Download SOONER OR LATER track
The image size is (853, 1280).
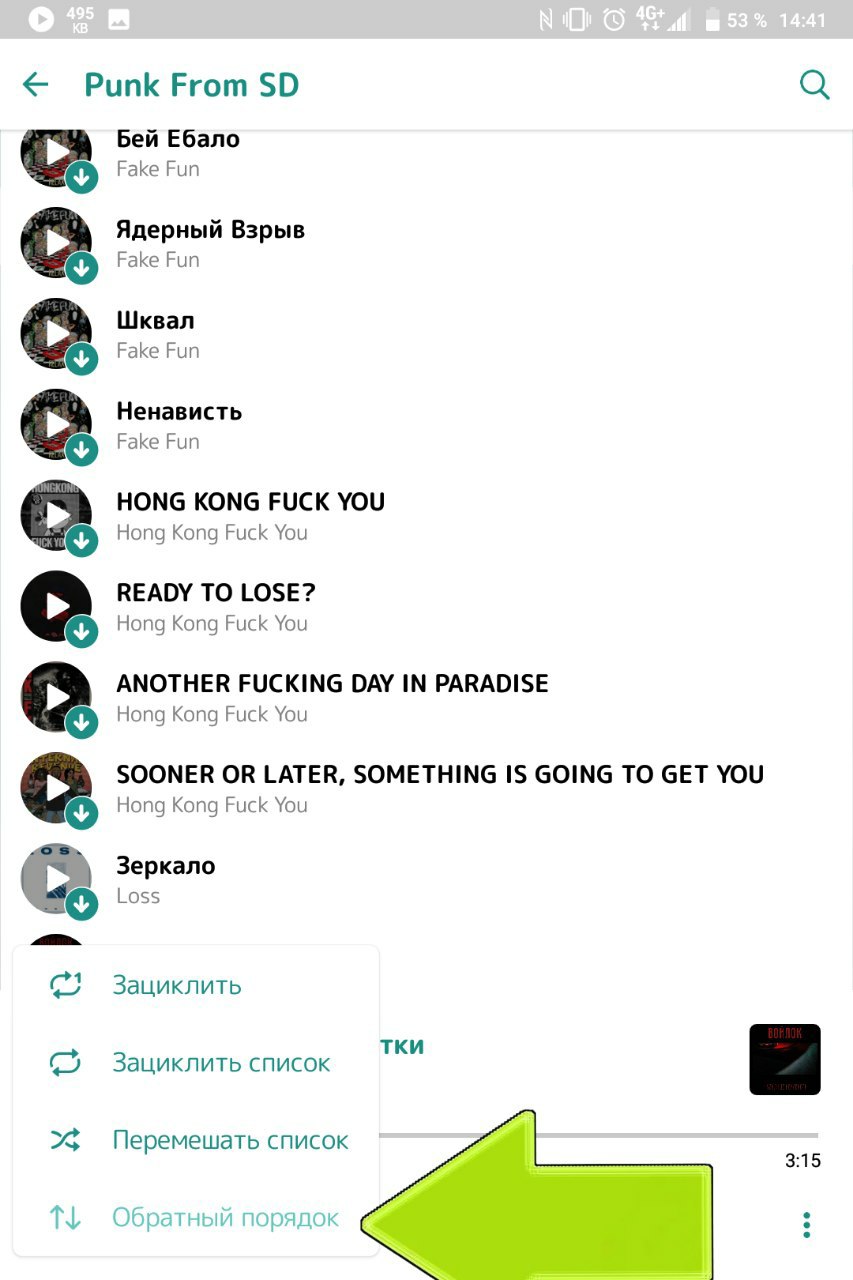(82, 814)
